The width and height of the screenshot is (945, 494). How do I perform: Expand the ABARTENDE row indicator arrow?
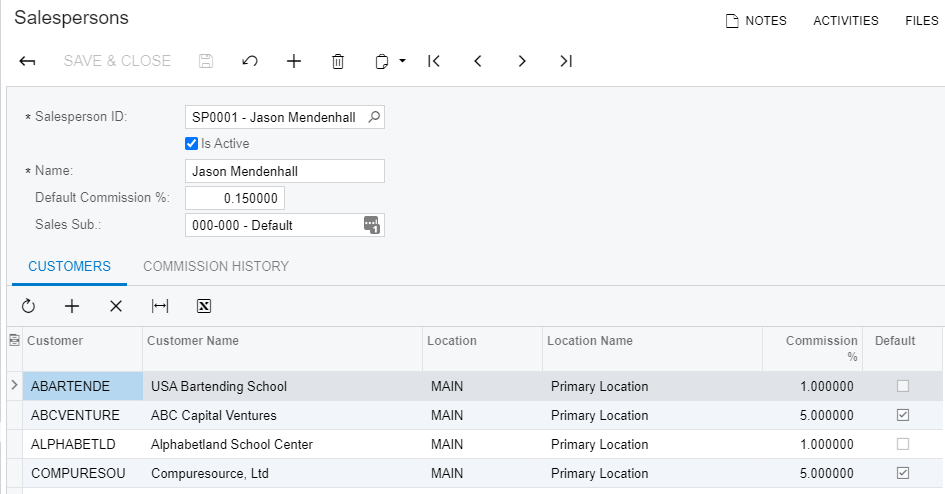pyautogui.click(x=14, y=385)
